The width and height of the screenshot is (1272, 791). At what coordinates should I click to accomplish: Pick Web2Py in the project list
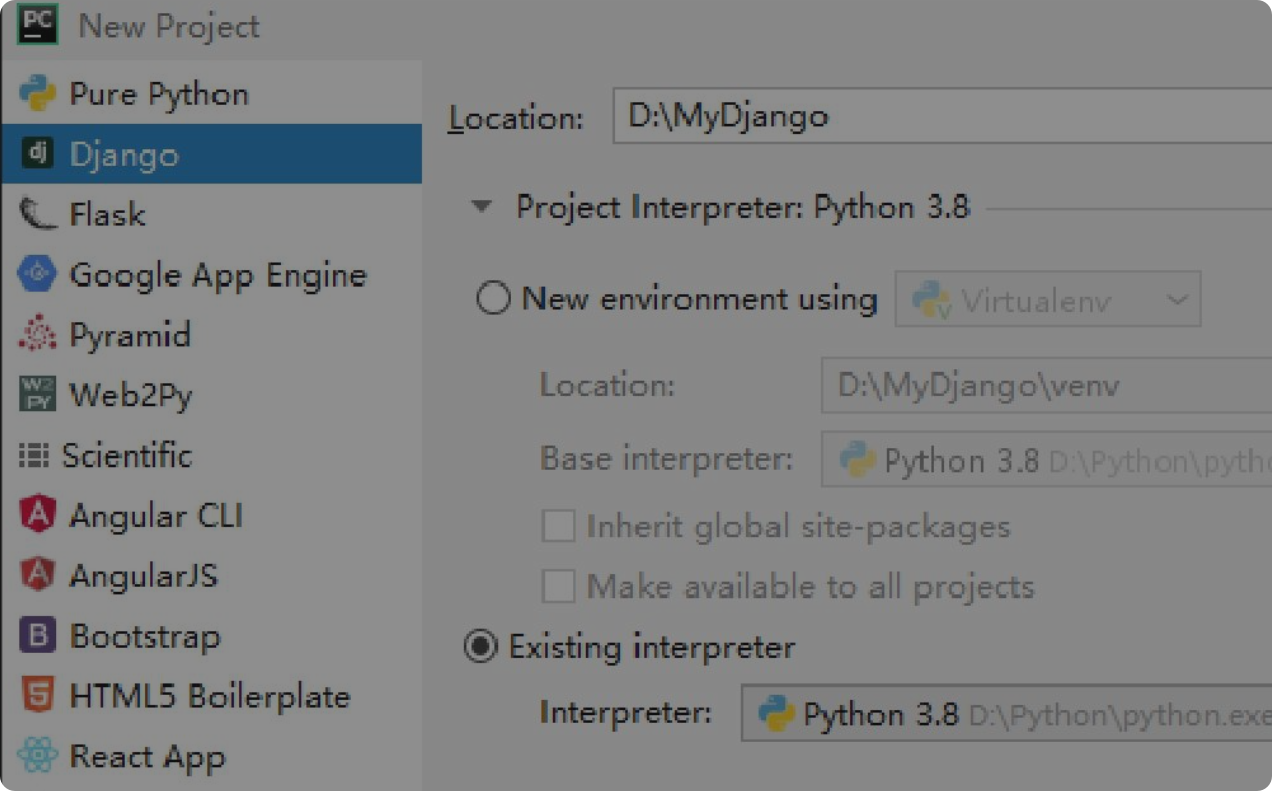coord(211,394)
